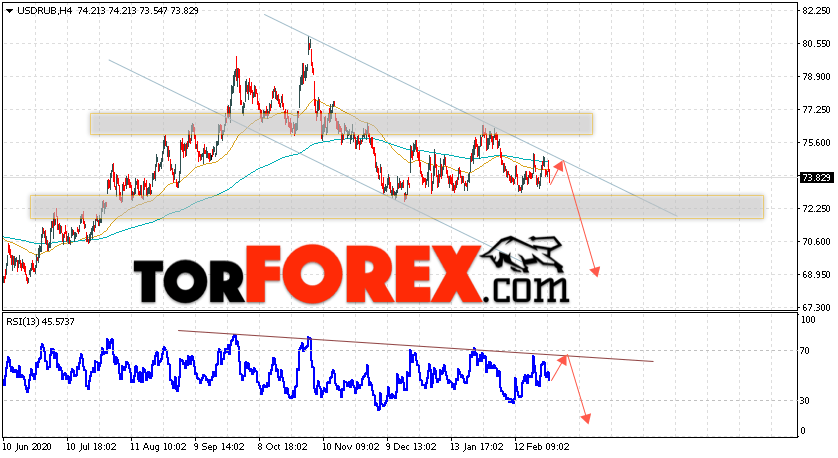Select the date label 13 Jan 17:02

coord(477,447)
